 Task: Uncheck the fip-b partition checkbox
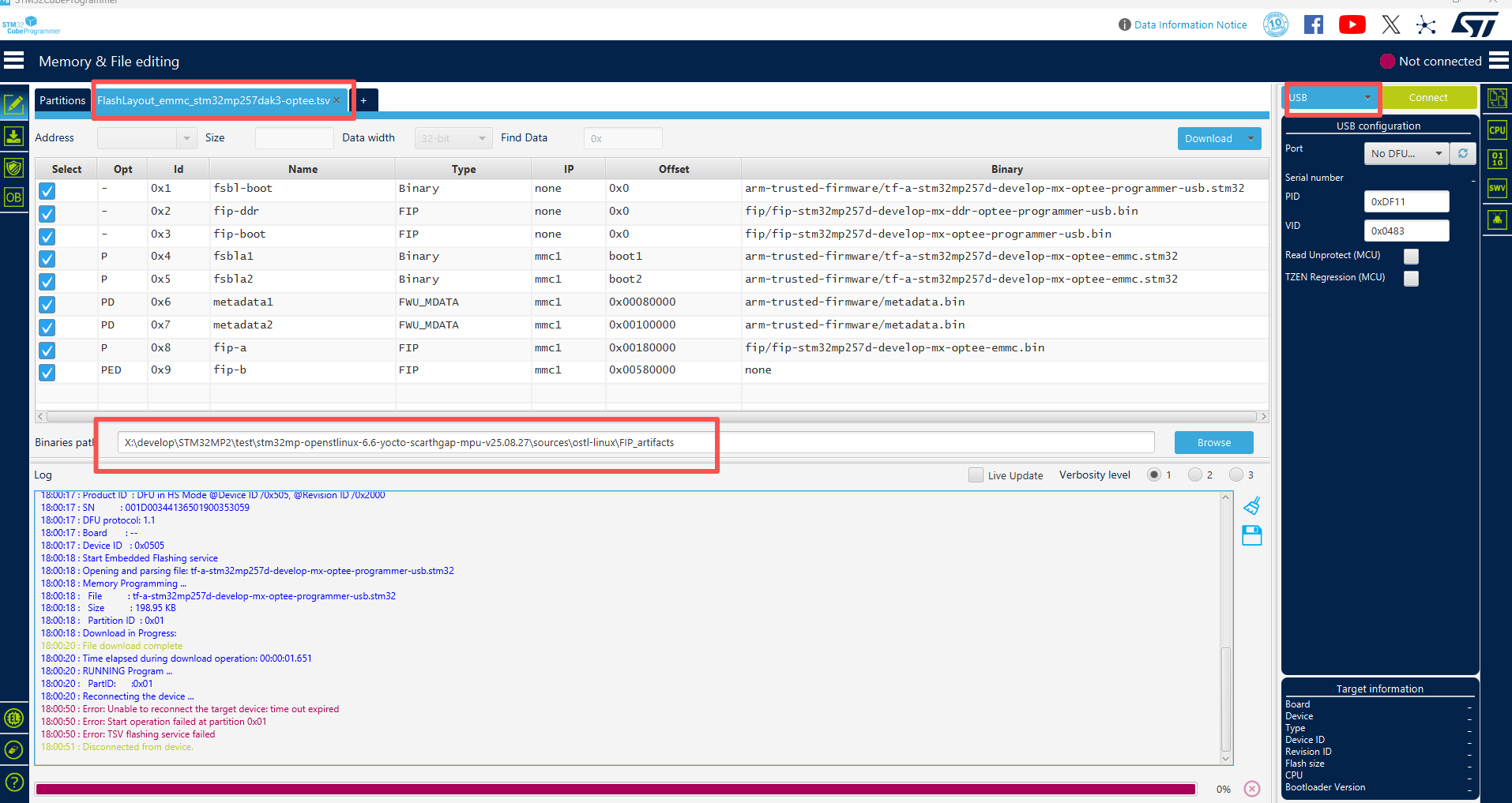click(x=47, y=372)
